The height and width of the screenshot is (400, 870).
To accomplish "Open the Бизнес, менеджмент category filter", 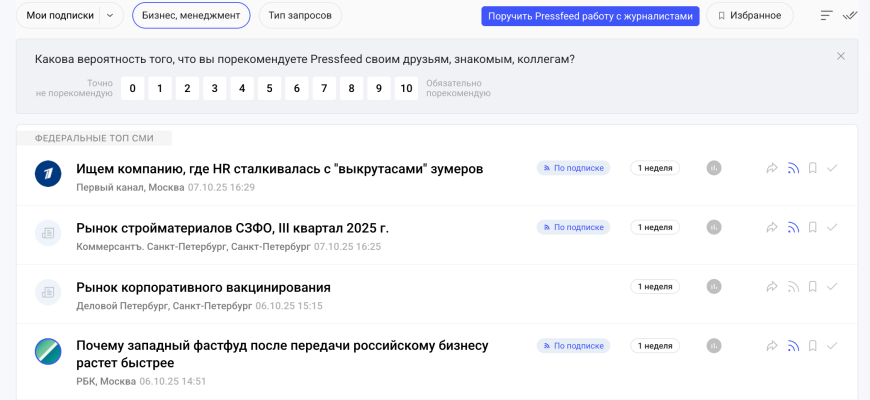I will [x=191, y=16].
